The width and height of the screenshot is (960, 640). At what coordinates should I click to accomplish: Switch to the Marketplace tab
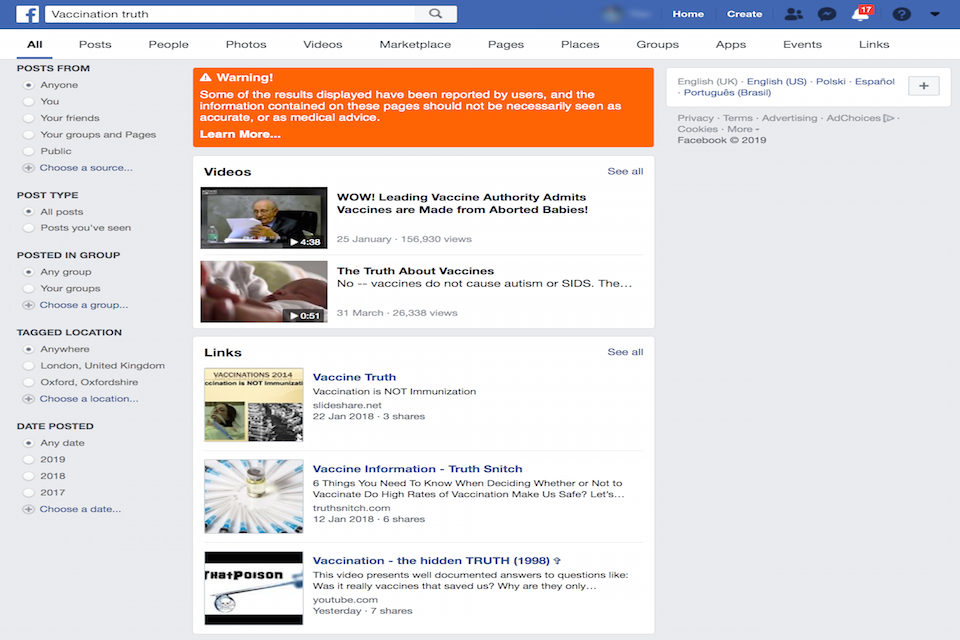pyautogui.click(x=415, y=44)
